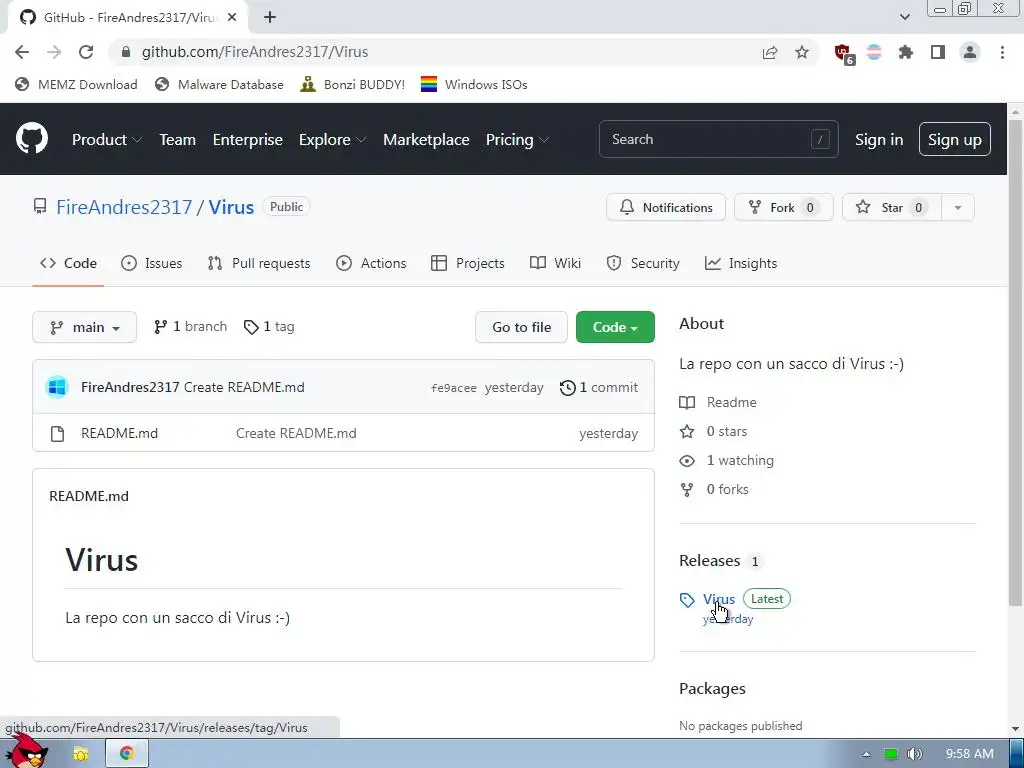Open the Virus Latest release link

click(719, 599)
